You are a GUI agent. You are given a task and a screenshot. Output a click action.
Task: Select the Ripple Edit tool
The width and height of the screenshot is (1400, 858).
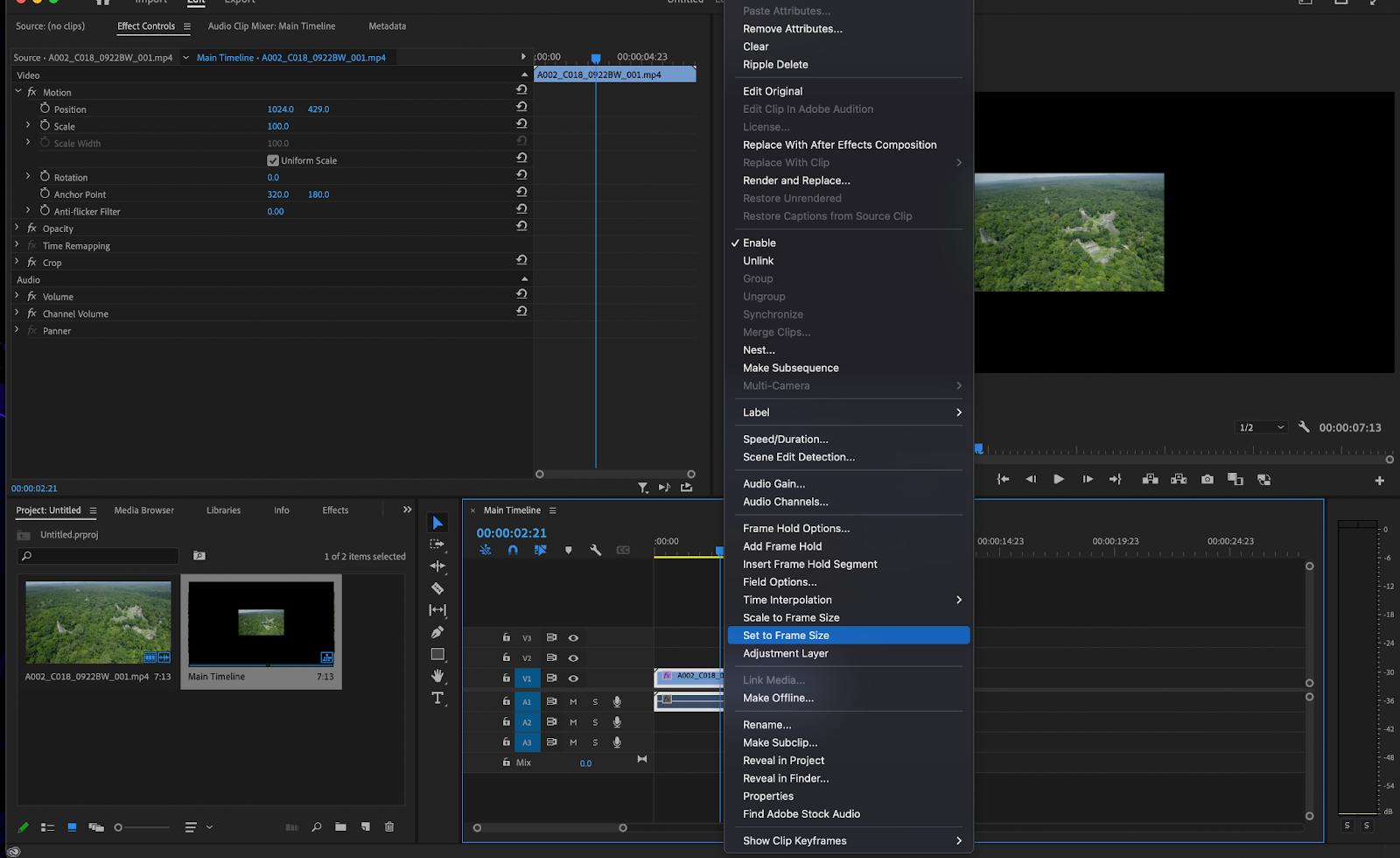click(x=437, y=566)
